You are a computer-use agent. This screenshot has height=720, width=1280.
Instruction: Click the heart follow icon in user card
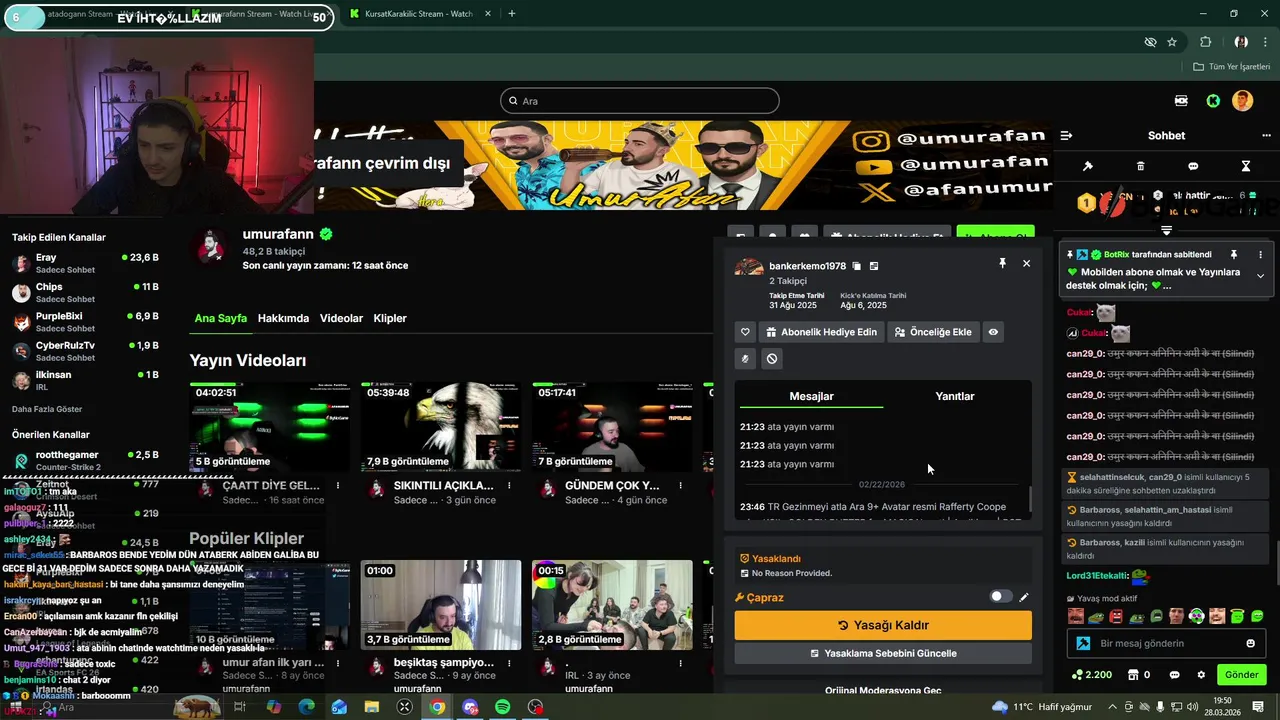[745, 332]
